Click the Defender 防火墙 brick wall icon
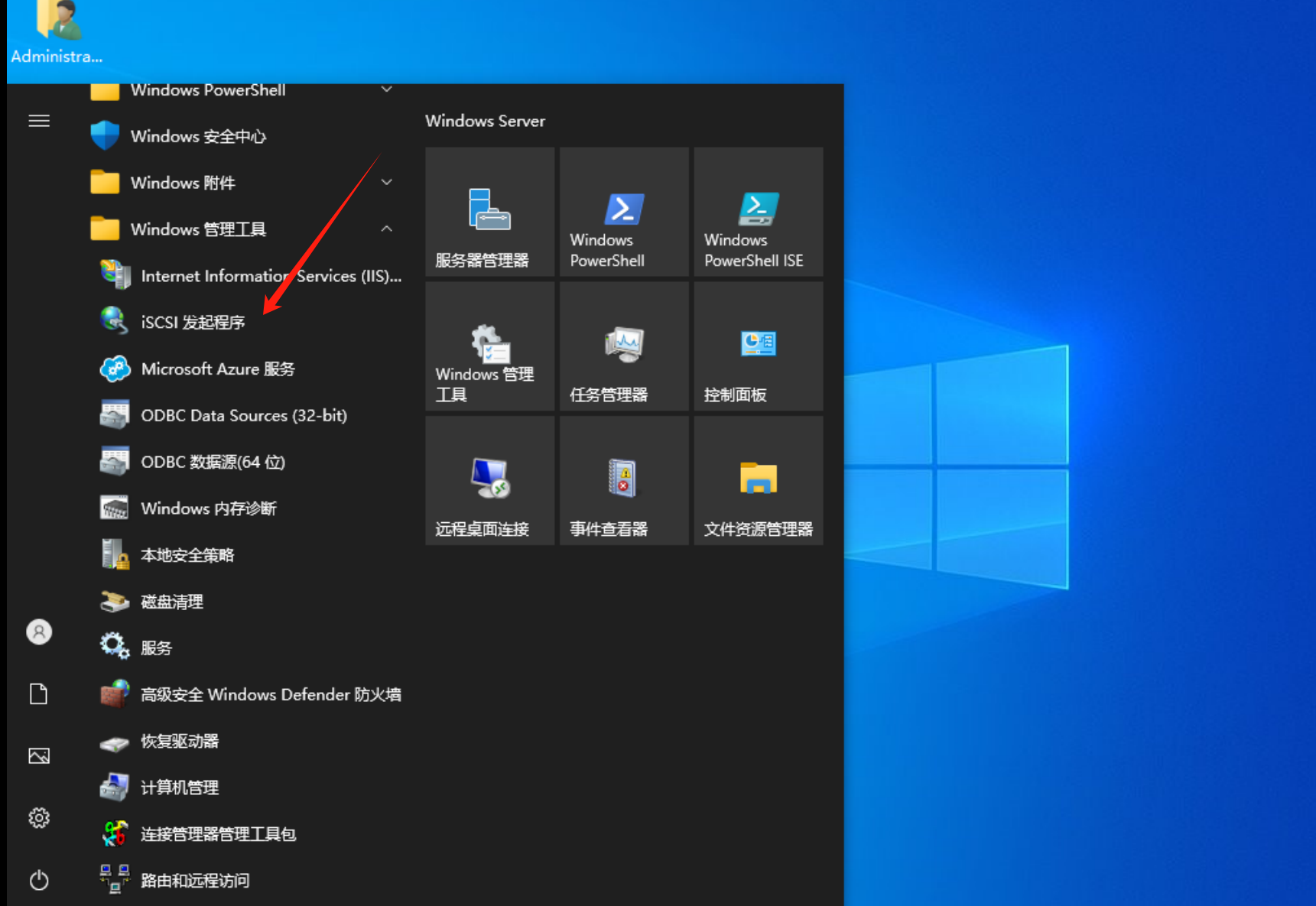The width and height of the screenshot is (1316, 906). [x=115, y=694]
